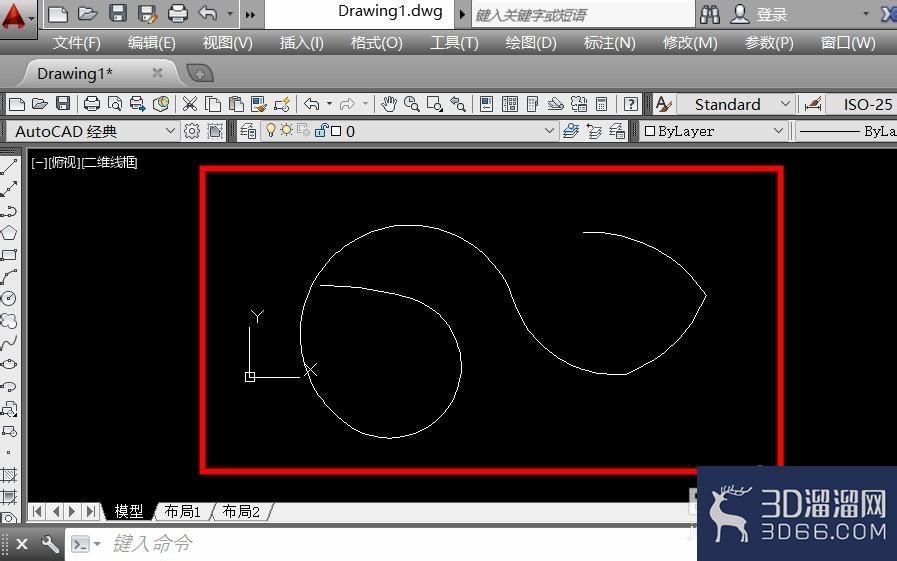Select the Spline curve tool
Screen dimensions: 897x561
(9, 342)
